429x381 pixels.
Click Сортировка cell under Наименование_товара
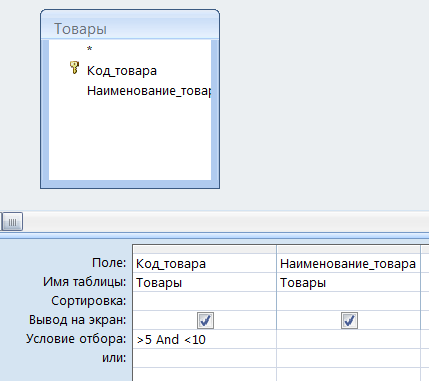point(349,301)
